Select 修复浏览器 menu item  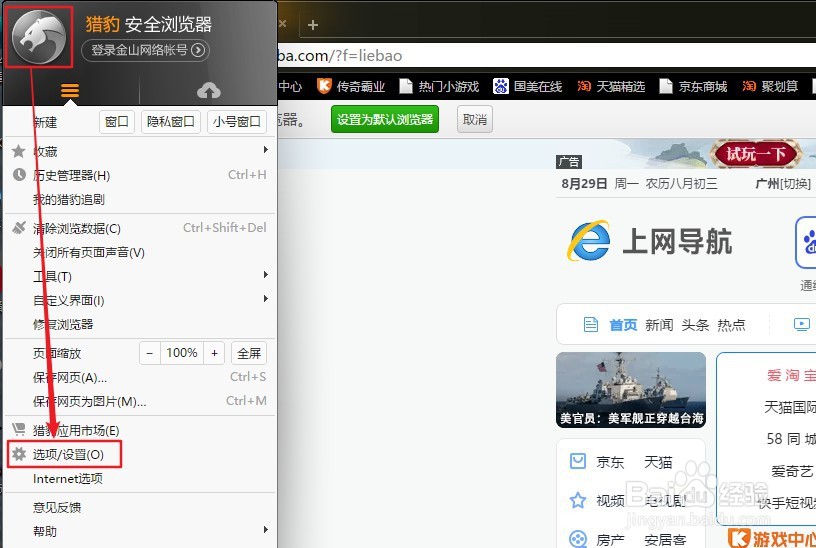click(x=139, y=324)
